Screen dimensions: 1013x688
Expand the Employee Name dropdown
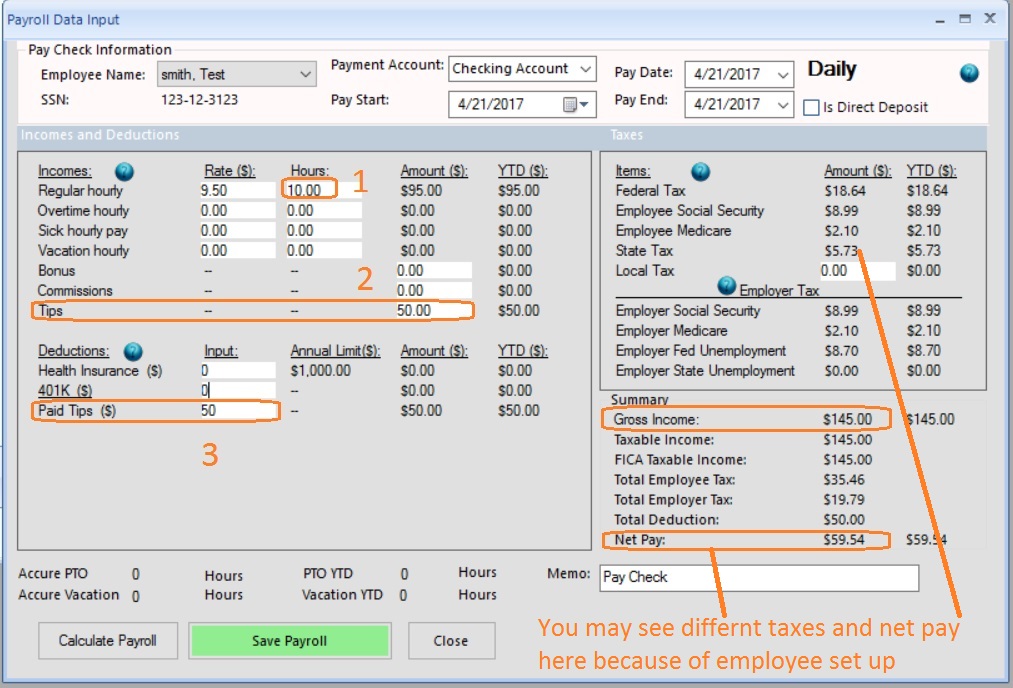(305, 74)
